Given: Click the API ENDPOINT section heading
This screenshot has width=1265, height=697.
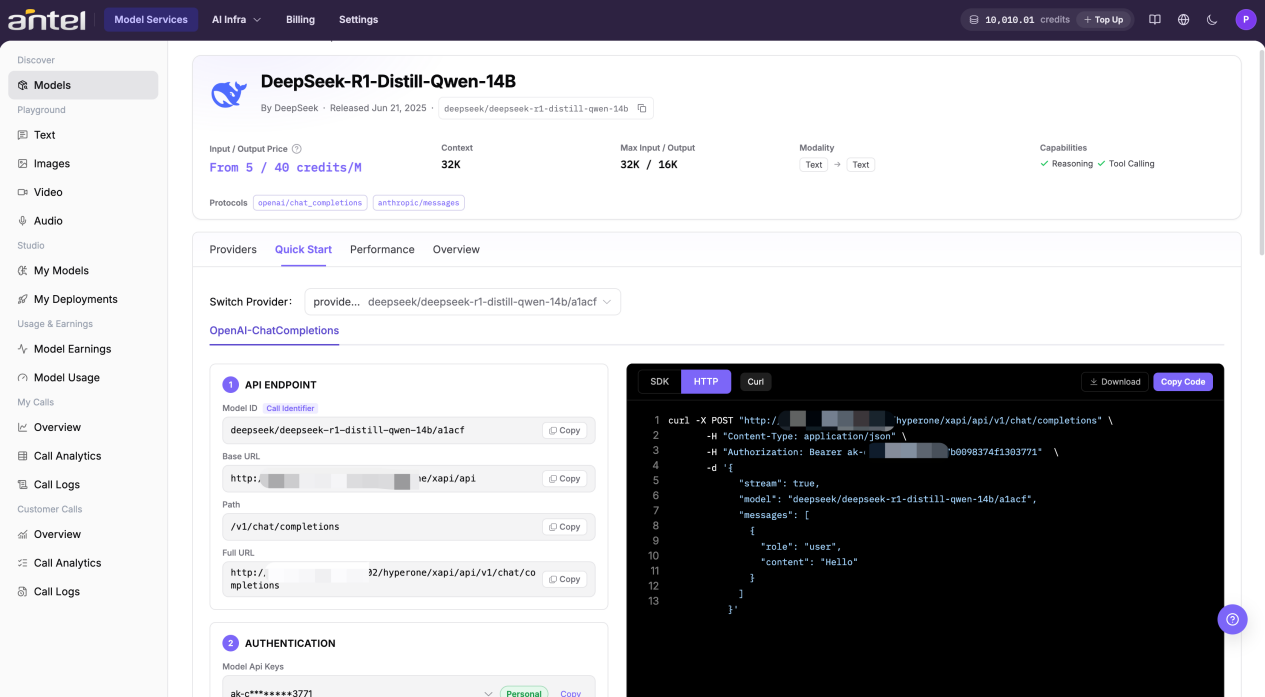Looking at the screenshot, I should [281, 384].
